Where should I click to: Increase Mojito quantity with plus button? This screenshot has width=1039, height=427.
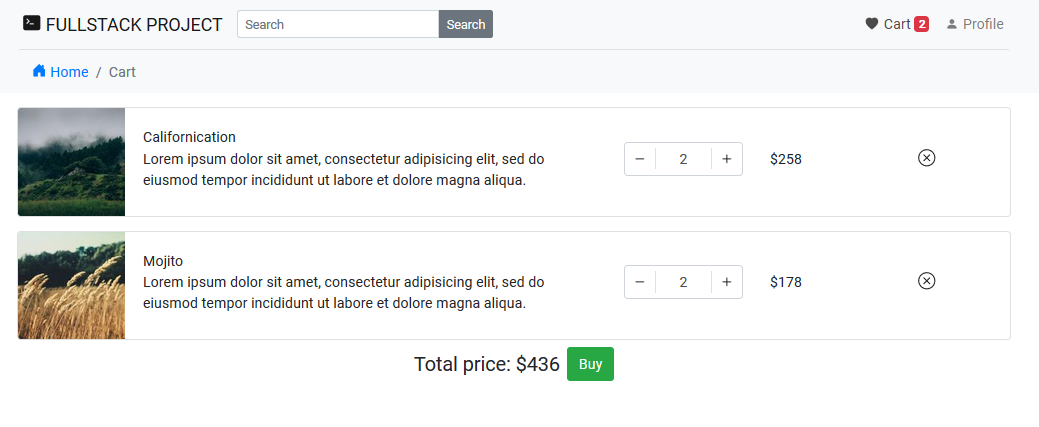tap(727, 282)
